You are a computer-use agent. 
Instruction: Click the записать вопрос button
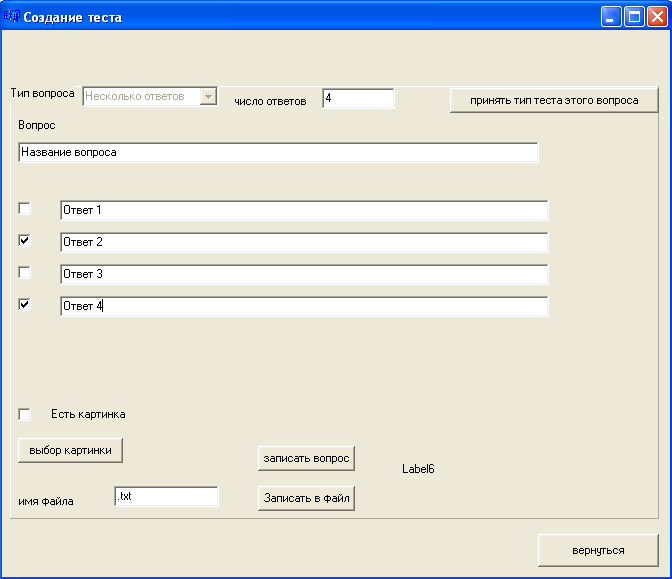click(x=306, y=459)
